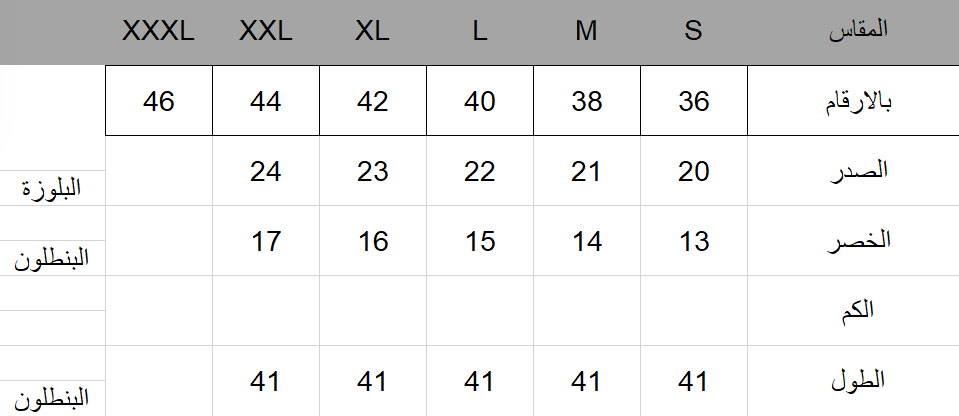The width and height of the screenshot is (959, 416).
Task: Click the XXXL size header cell
Action: (158, 31)
